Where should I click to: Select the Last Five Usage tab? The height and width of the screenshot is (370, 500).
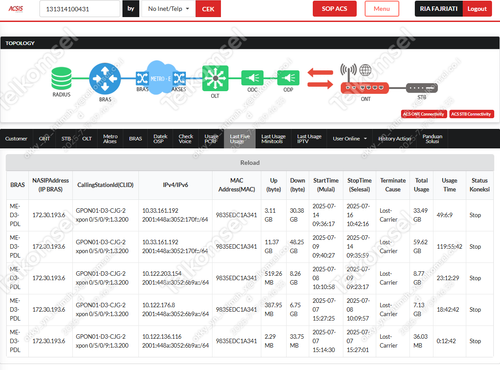click(x=239, y=138)
